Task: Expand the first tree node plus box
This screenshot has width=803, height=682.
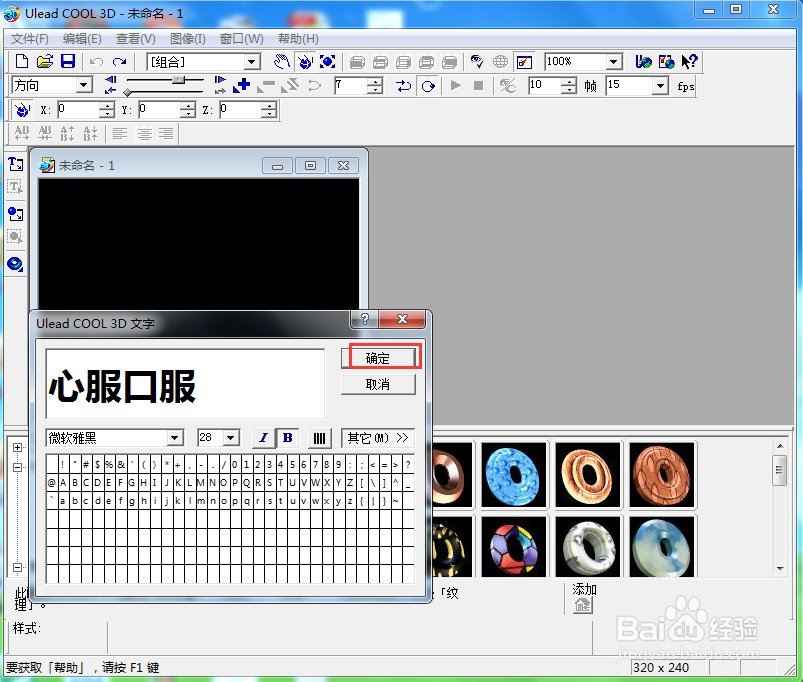Action: pyautogui.click(x=17, y=447)
